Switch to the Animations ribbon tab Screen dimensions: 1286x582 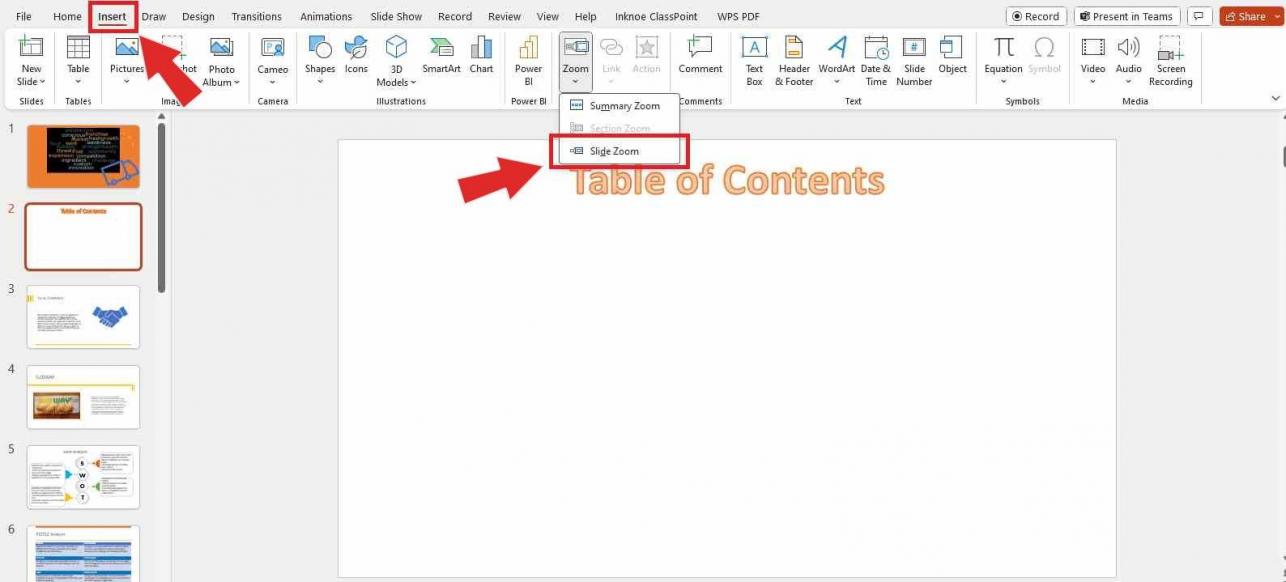[x=326, y=16]
